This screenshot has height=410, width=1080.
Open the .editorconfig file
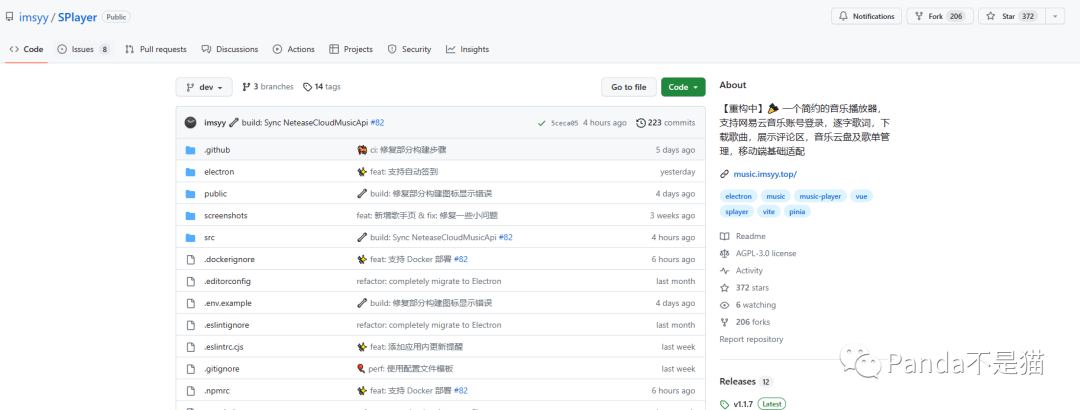(227, 281)
